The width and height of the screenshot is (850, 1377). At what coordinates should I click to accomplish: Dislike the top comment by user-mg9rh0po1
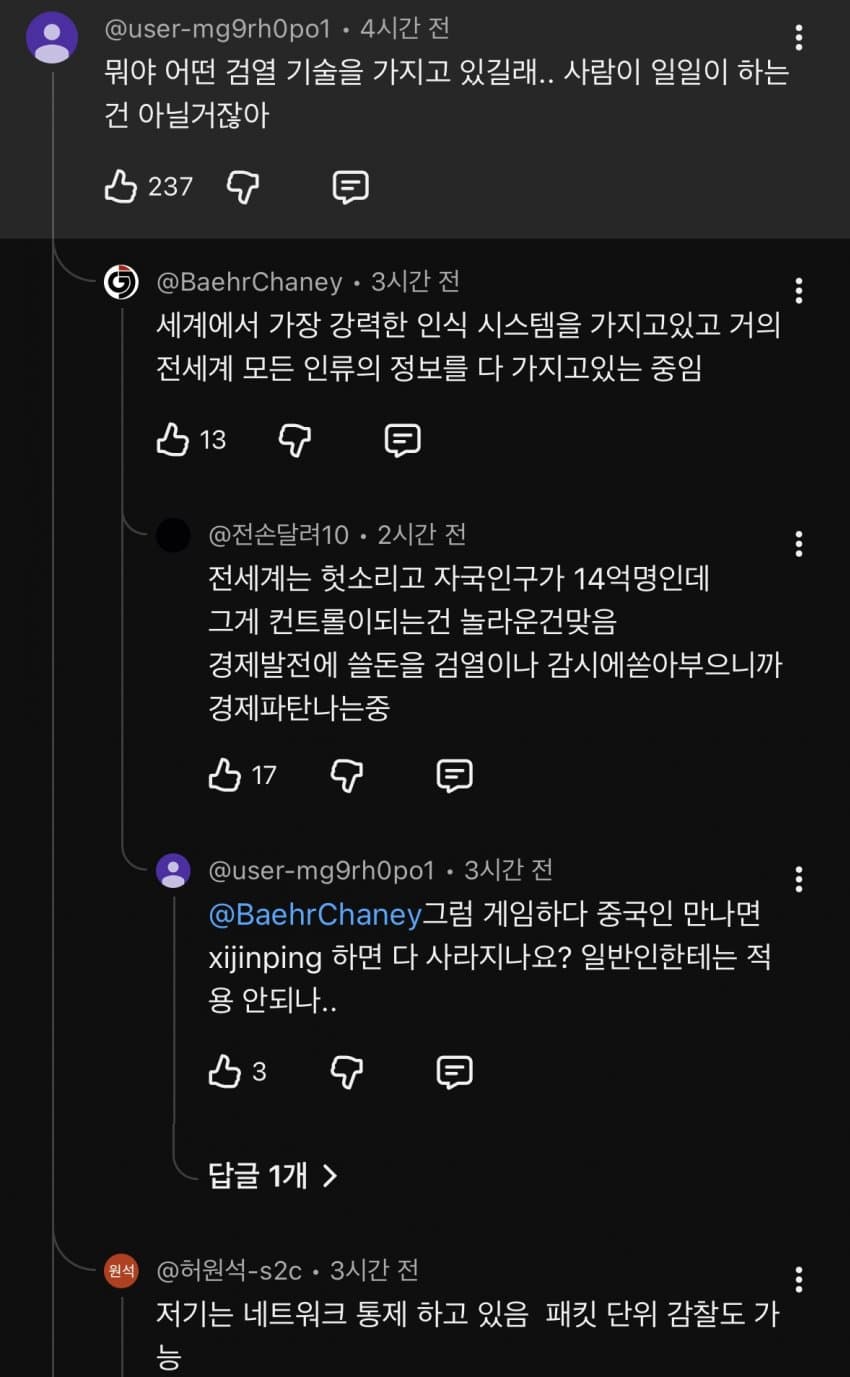point(244,186)
